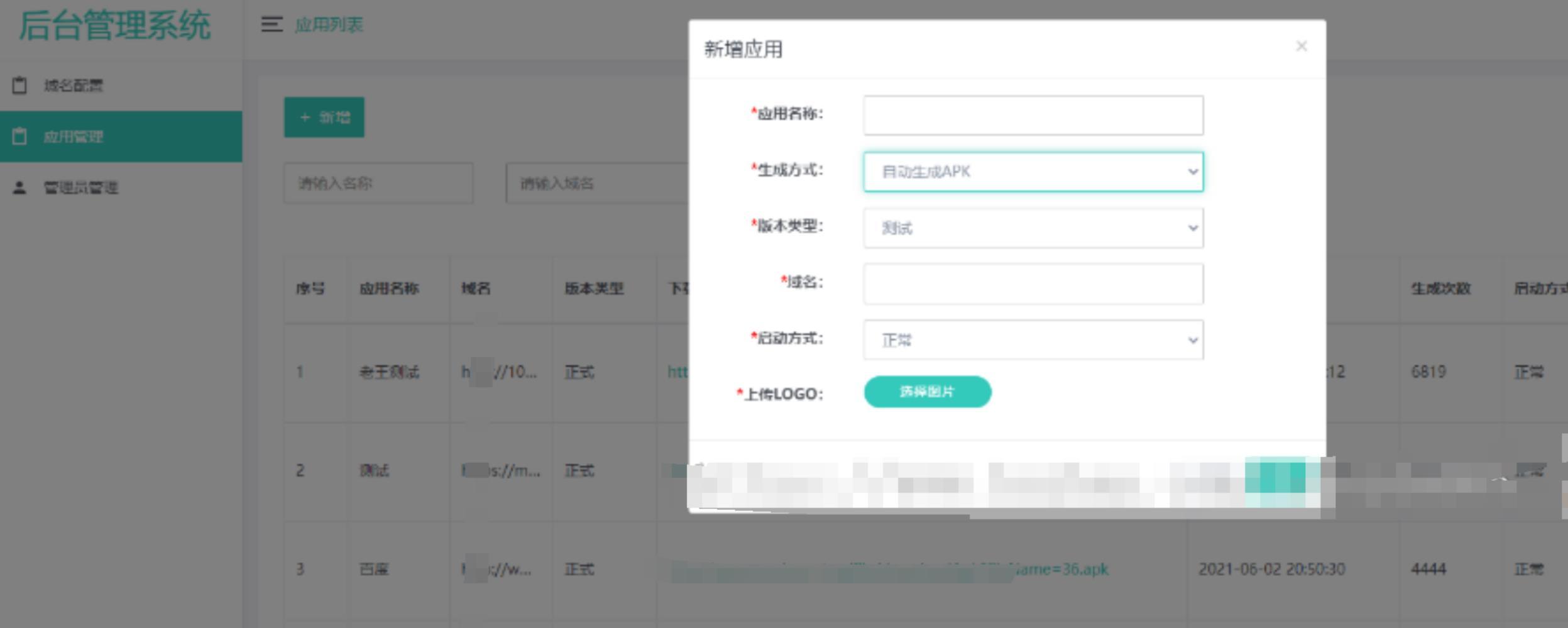The image size is (1568, 628).
Task: Click row 1 version type 正式
Action: [579, 372]
